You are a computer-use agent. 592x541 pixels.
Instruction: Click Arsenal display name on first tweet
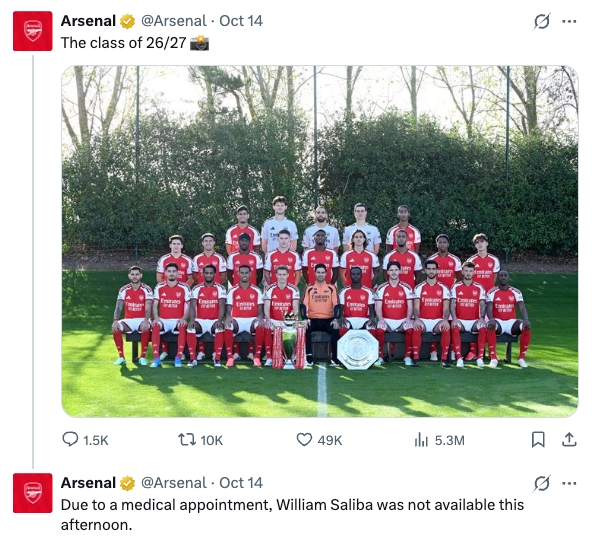click(x=88, y=21)
